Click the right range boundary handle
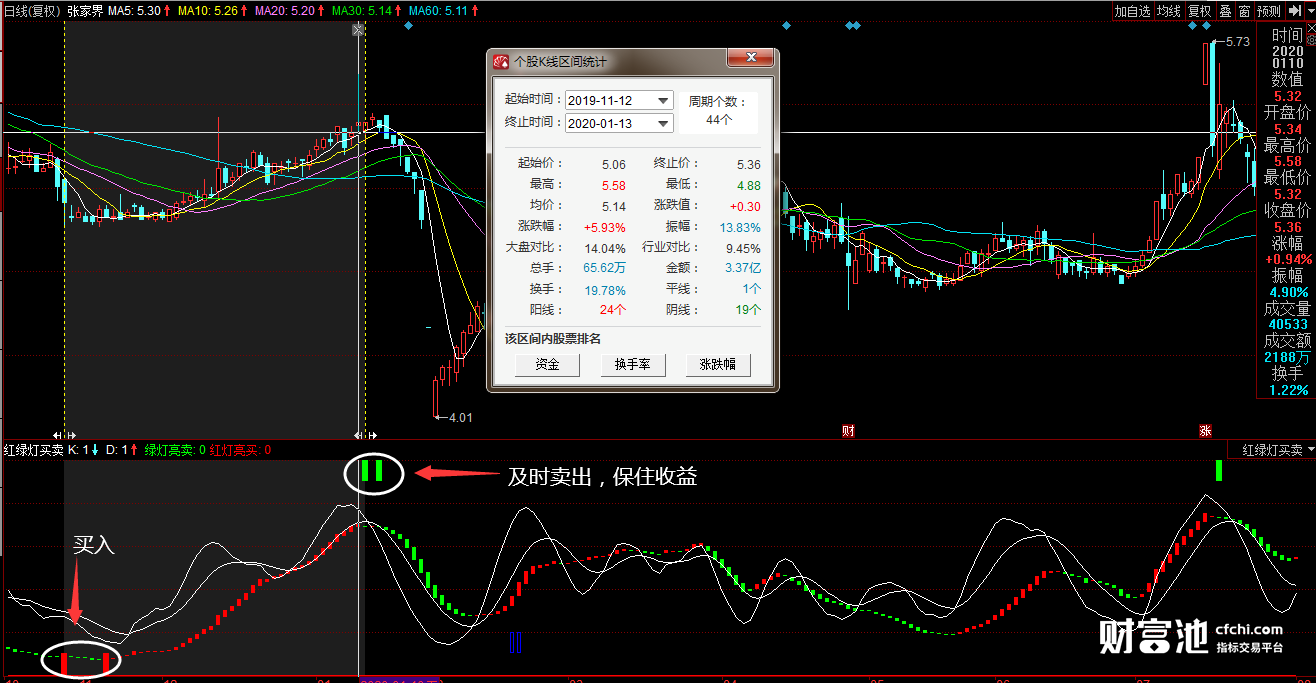Screen dimensions: 1316x683 click(365, 435)
